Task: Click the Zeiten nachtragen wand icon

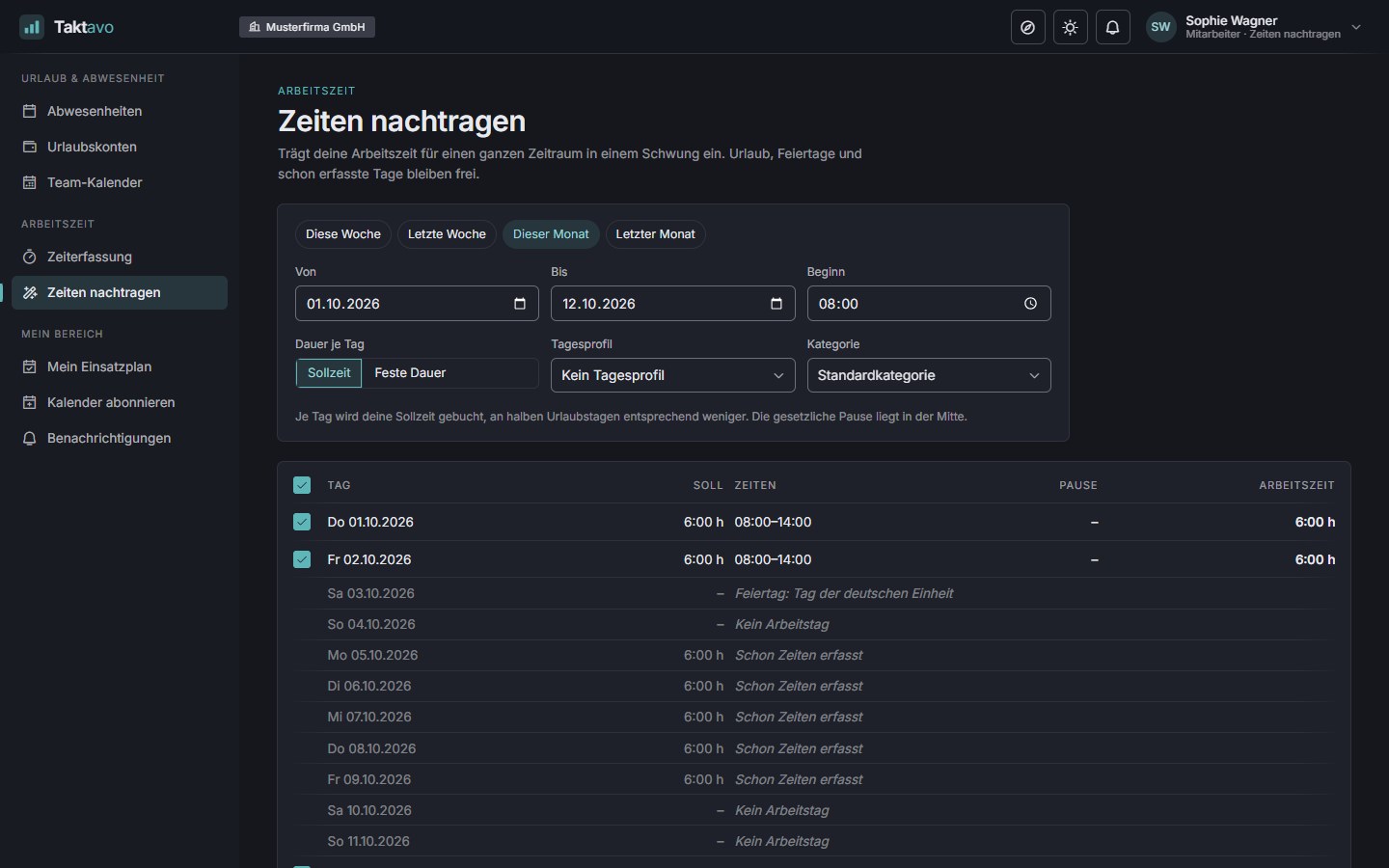Action: (30, 292)
